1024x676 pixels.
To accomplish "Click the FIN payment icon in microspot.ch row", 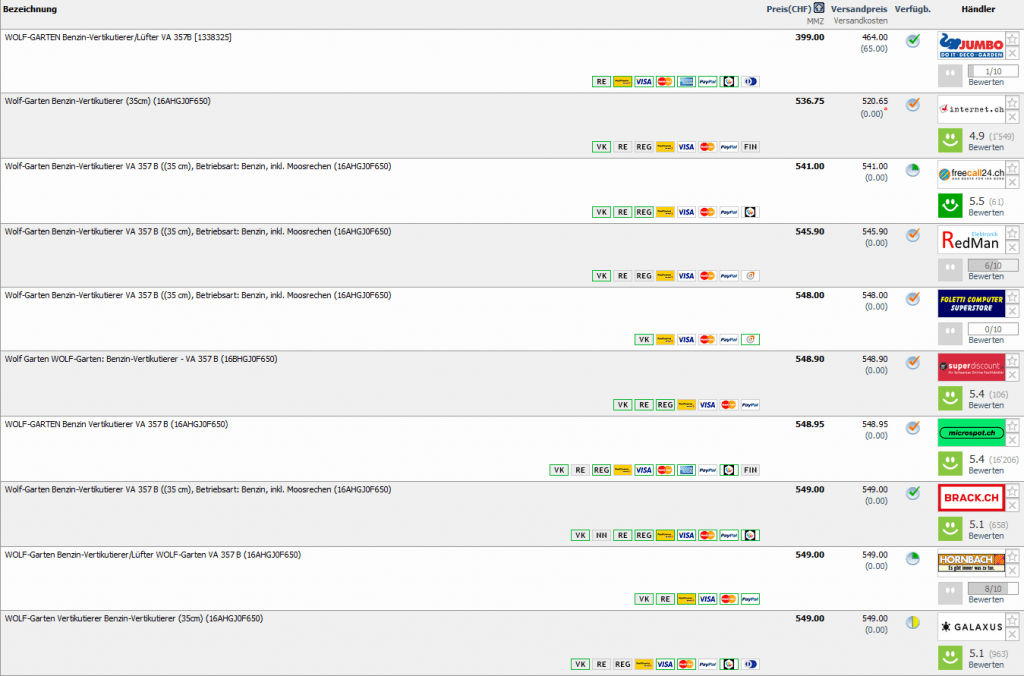I will [750, 470].
